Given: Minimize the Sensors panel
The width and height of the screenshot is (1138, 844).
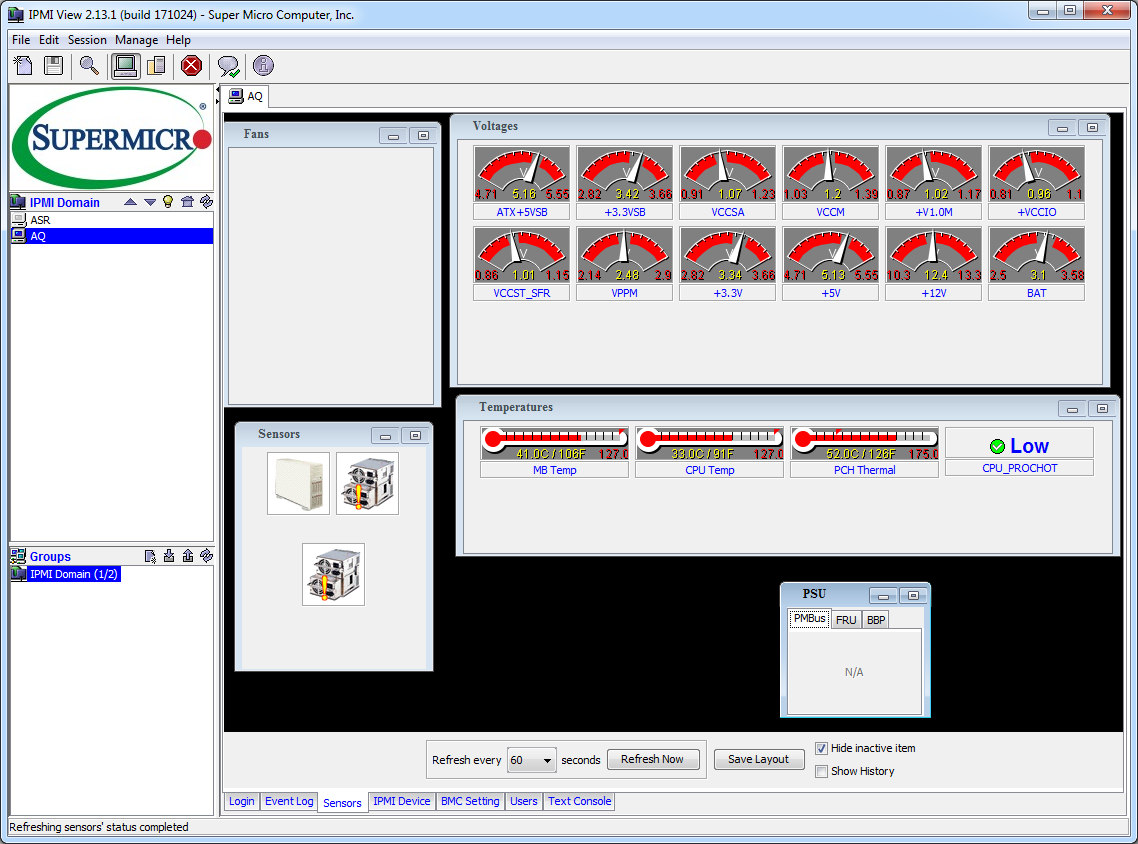Looking at the screenshot, I should pyautogui.click(x=385, y=436).
